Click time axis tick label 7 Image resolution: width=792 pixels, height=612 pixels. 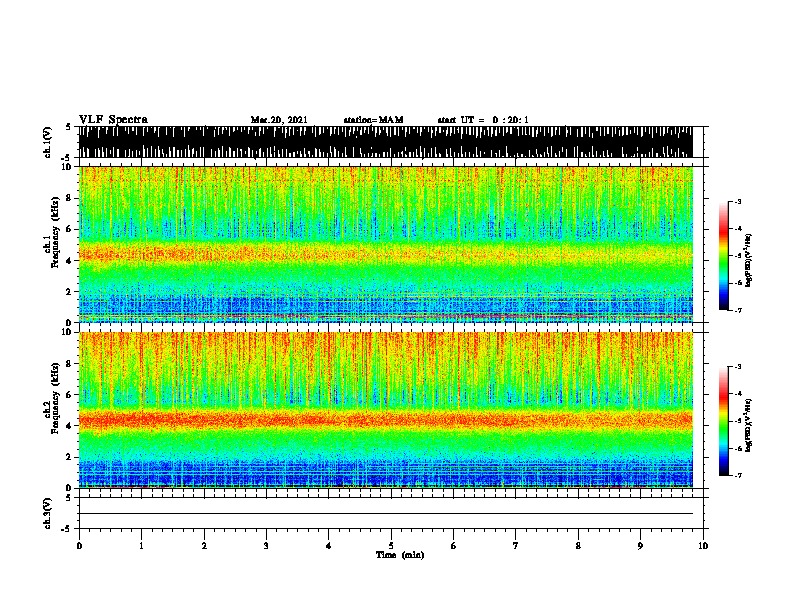(516, 546)
